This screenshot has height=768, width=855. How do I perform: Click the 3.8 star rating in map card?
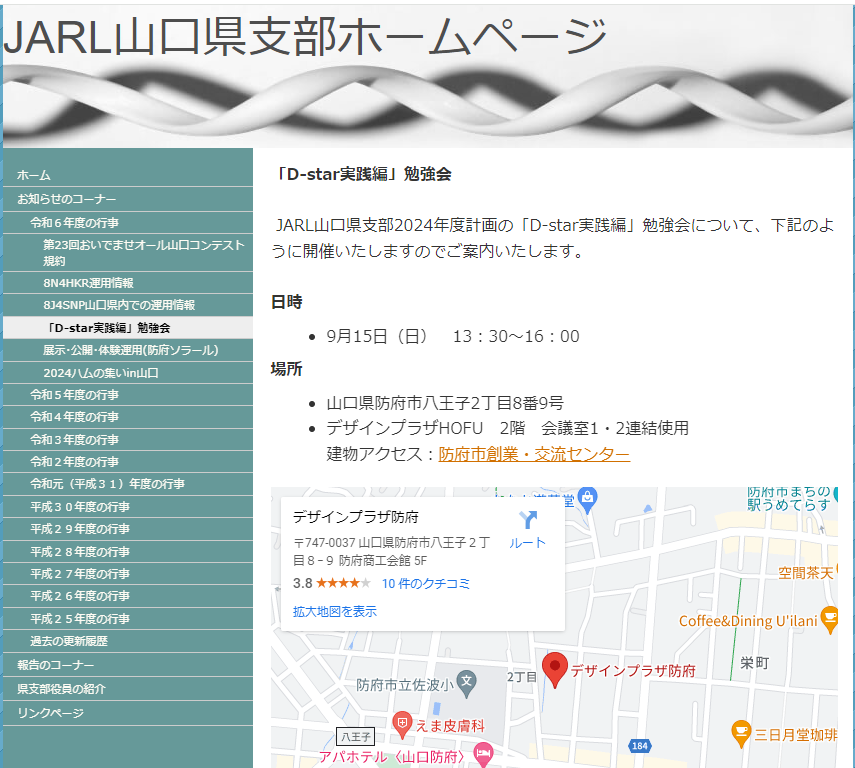coord(332,584)
